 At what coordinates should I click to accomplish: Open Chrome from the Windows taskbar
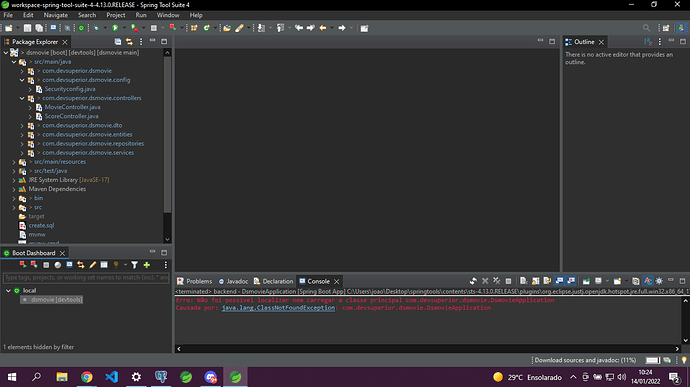[87, 377]
